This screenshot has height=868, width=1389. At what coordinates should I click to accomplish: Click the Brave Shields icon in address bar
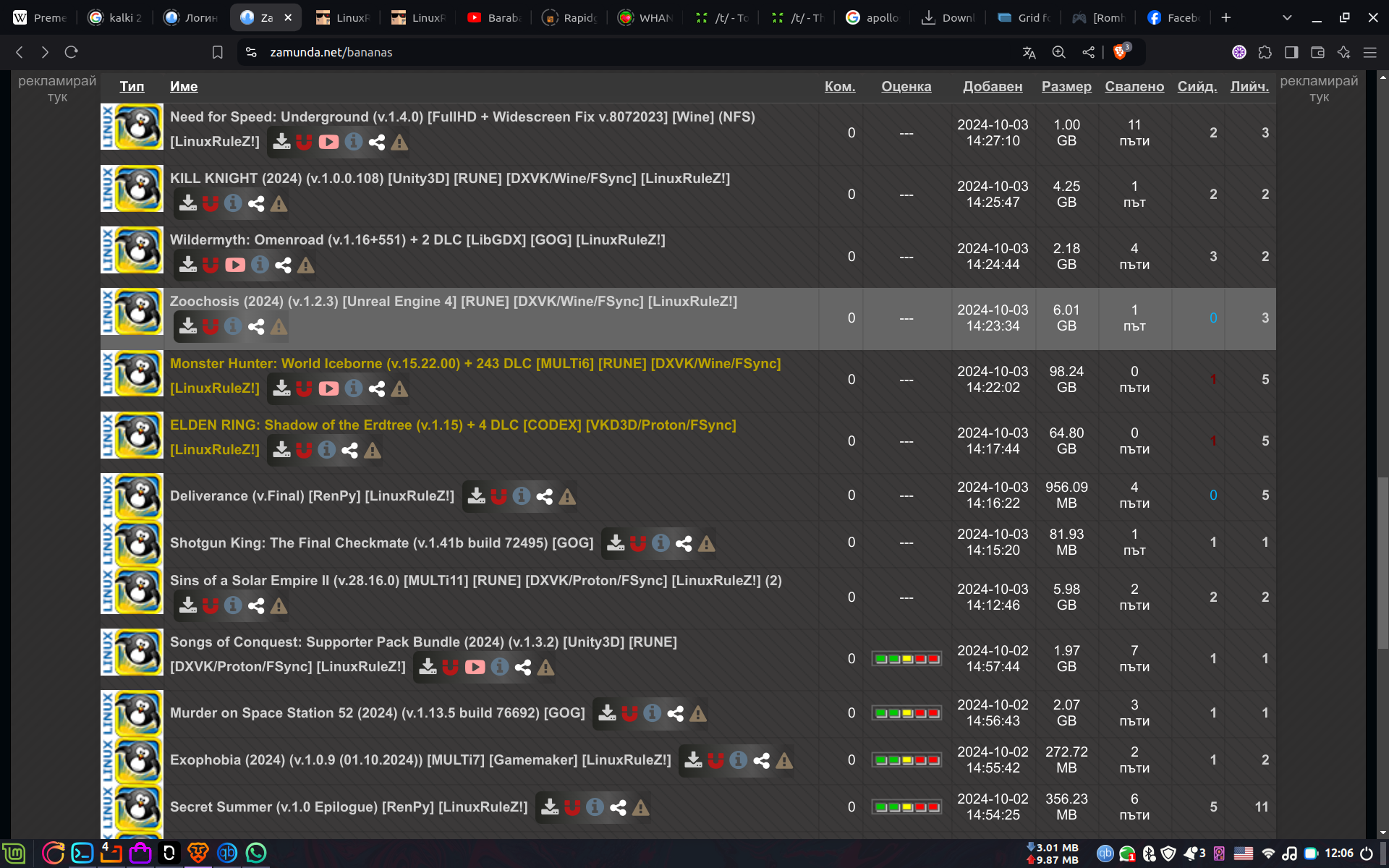(1121, 52)
